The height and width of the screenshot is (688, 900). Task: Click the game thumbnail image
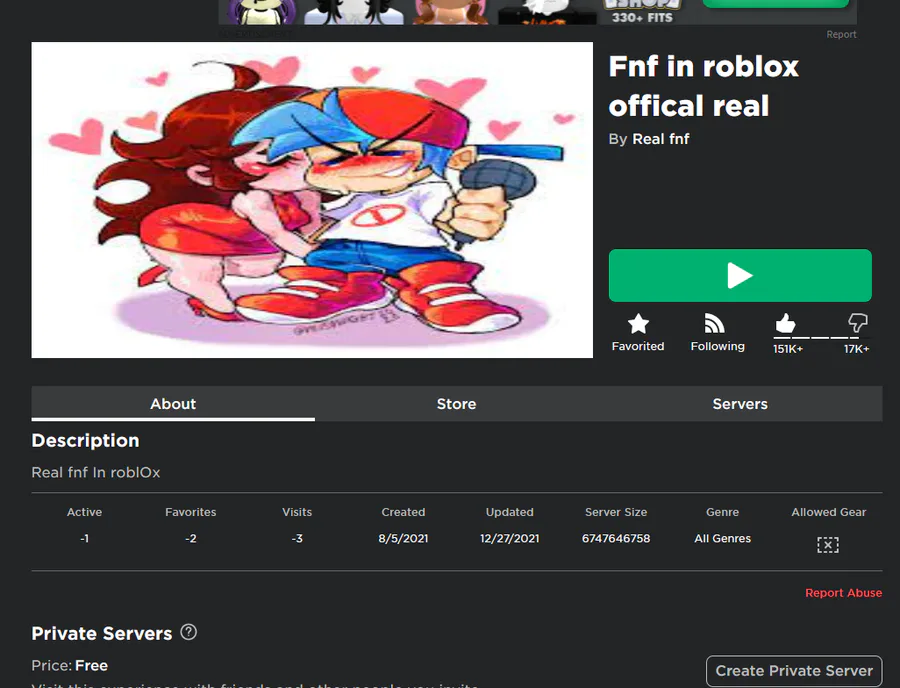coord(312,200)
